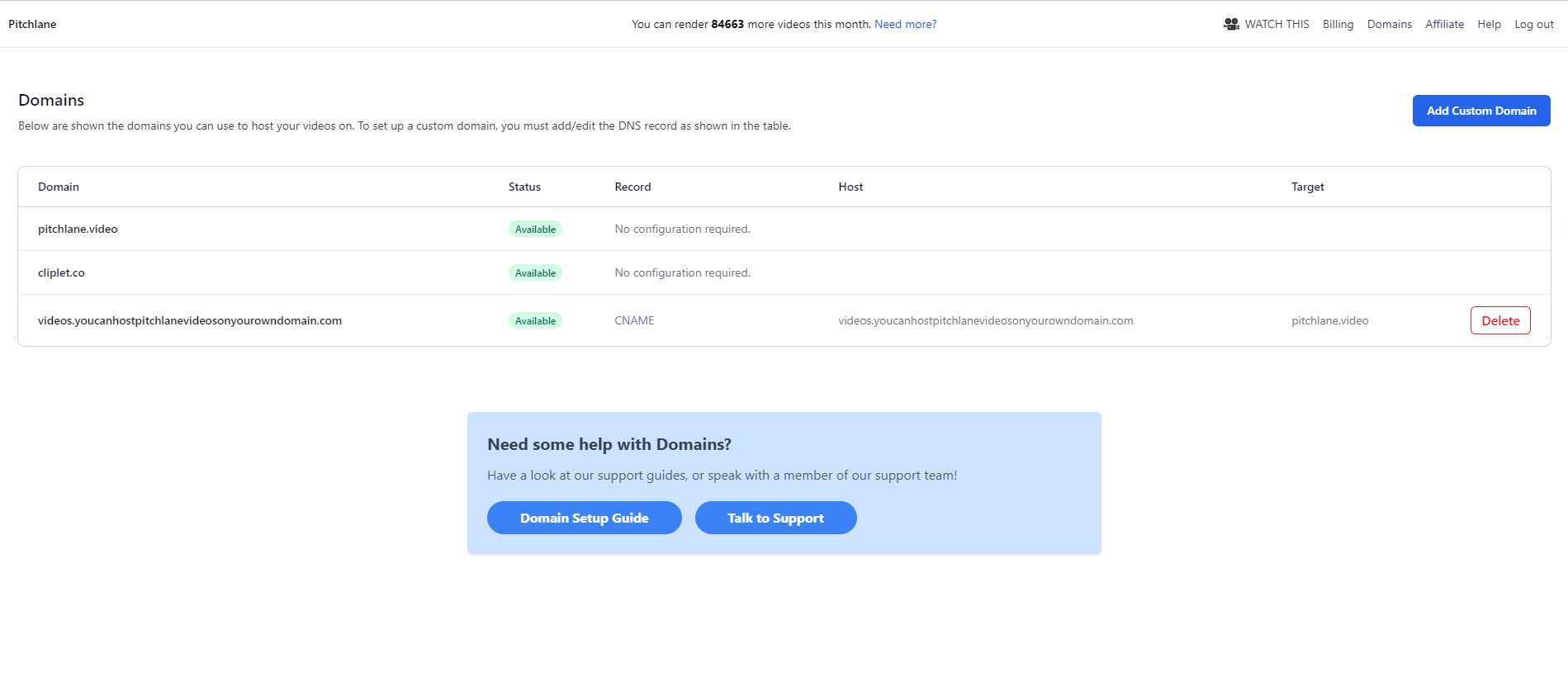This screenshot has height=696, width=1568.
Task: Open the WATCH THIS link
Action: click(x=1277, y=24)
